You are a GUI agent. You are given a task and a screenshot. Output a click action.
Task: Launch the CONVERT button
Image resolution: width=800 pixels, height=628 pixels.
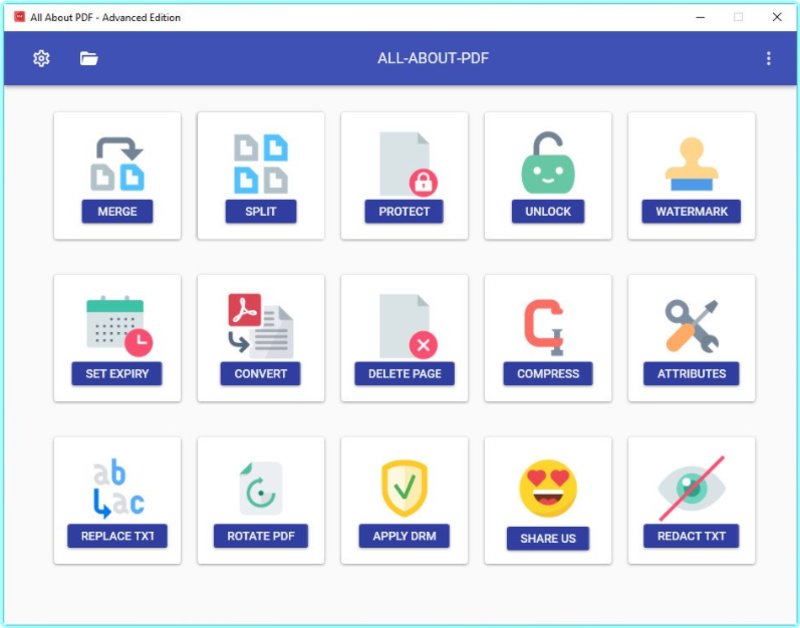point(260,373)
